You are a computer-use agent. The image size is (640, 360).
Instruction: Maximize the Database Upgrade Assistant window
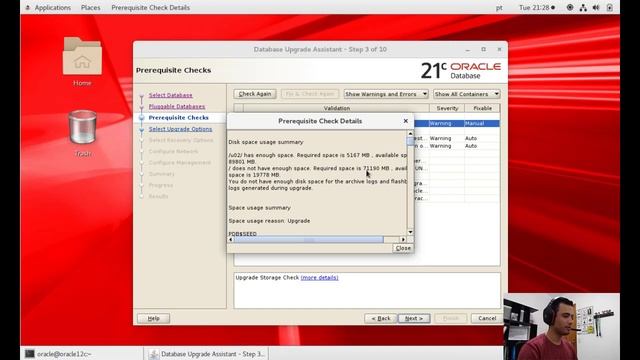(x=483, y=49)
